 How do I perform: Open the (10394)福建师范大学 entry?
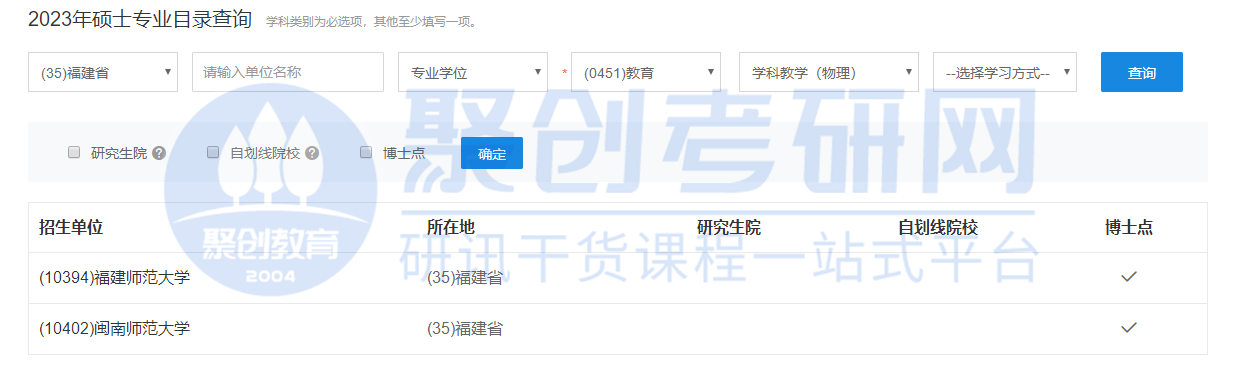click(114, 277)
